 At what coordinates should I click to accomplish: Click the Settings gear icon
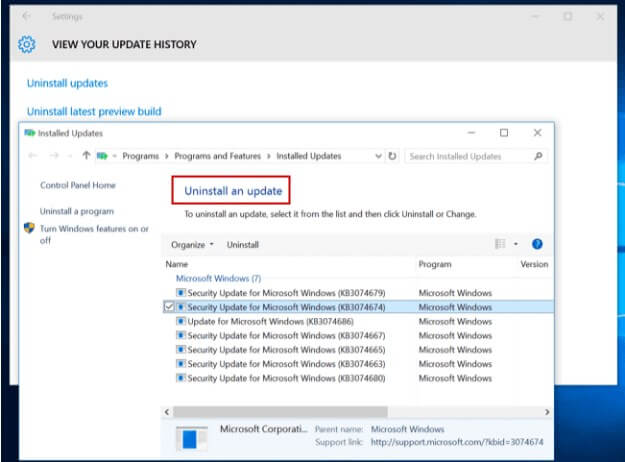tap(27, 45)
